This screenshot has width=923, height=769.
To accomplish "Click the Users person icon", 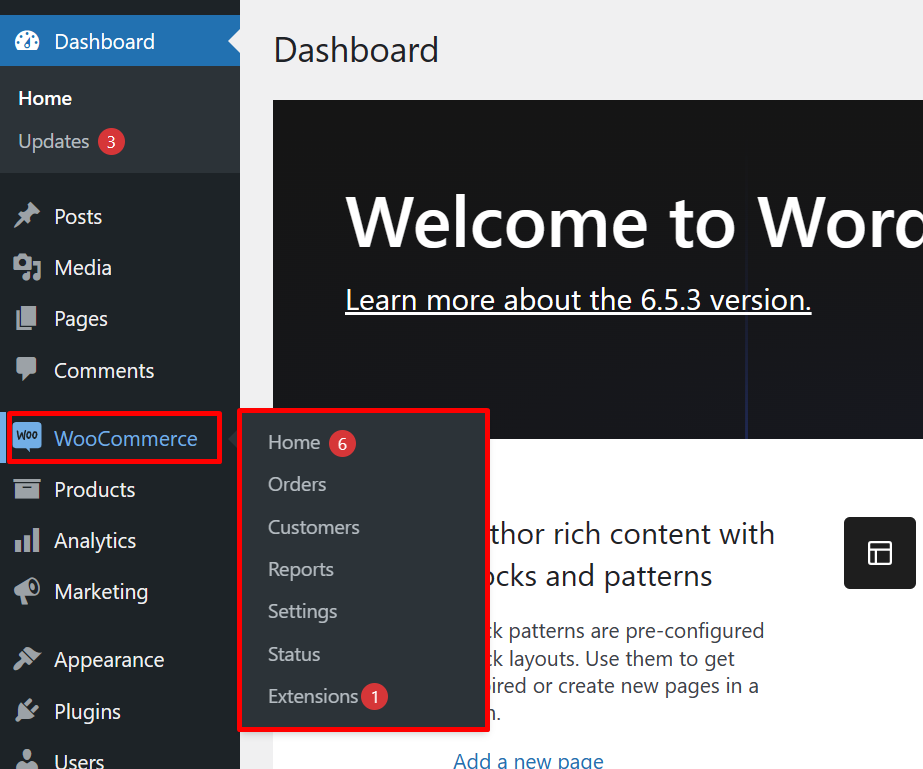I will [26, 759].
